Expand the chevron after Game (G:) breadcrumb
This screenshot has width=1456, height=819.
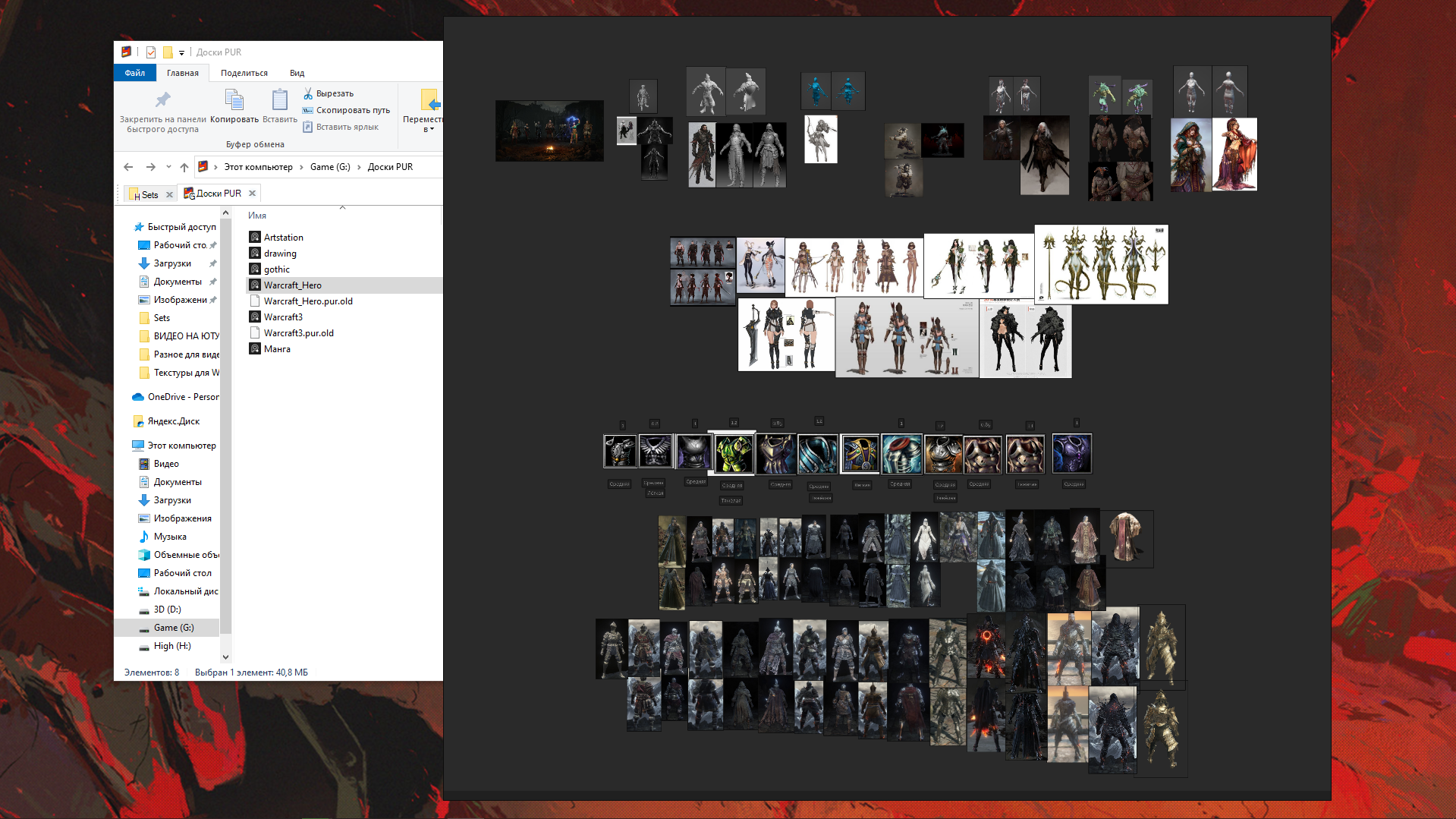point(359,167)
